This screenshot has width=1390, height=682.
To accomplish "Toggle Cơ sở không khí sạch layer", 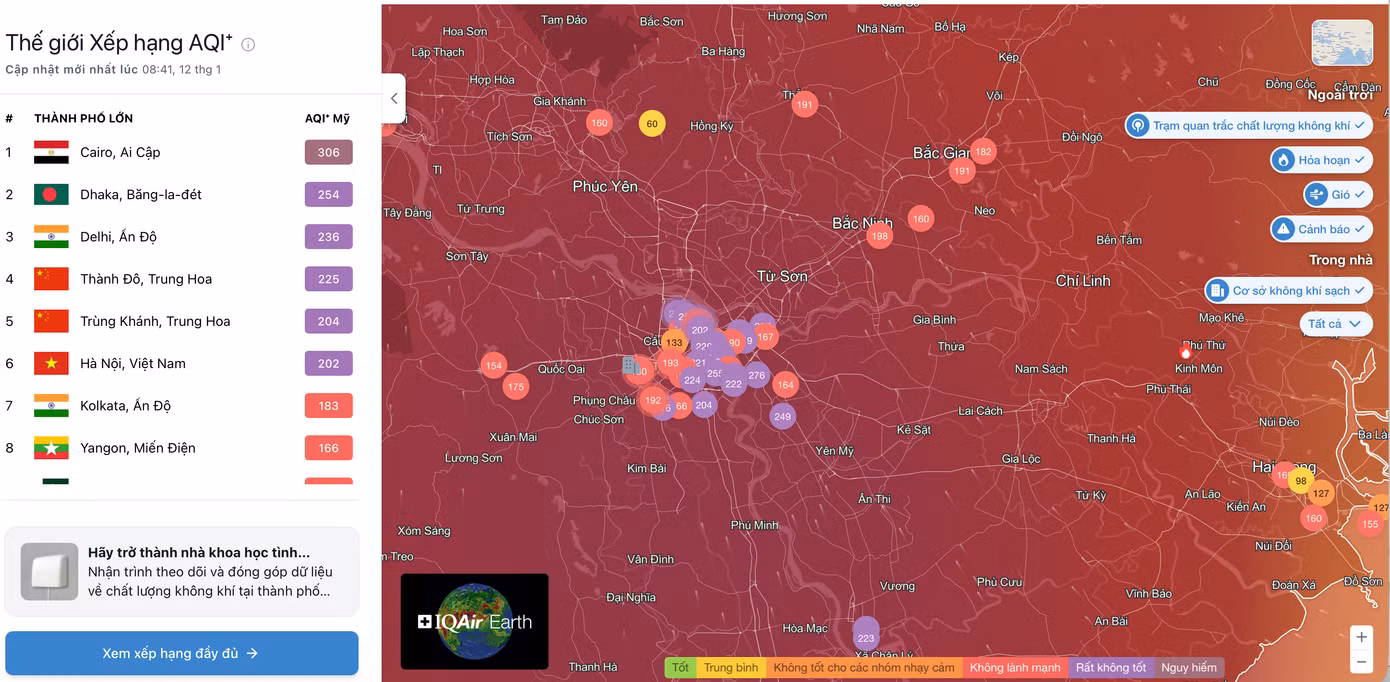I will (x=1288, y=291).
